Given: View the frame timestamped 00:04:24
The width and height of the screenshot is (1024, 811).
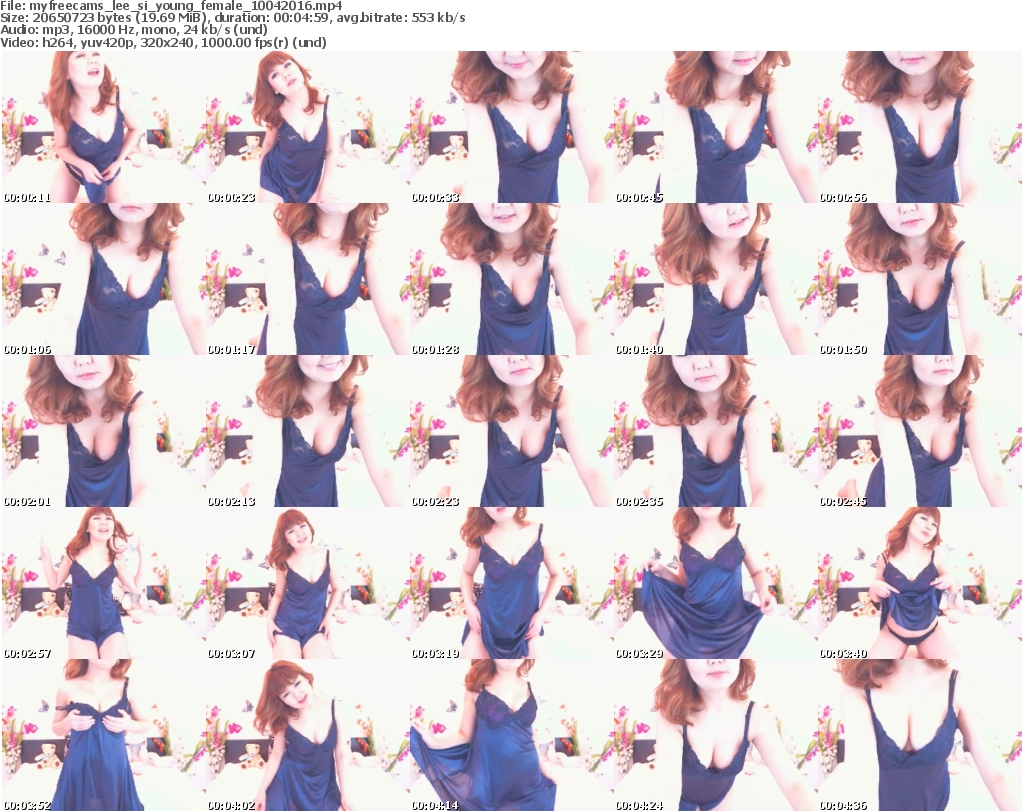Looking at the screenshot, I should (x=716, y=735).
